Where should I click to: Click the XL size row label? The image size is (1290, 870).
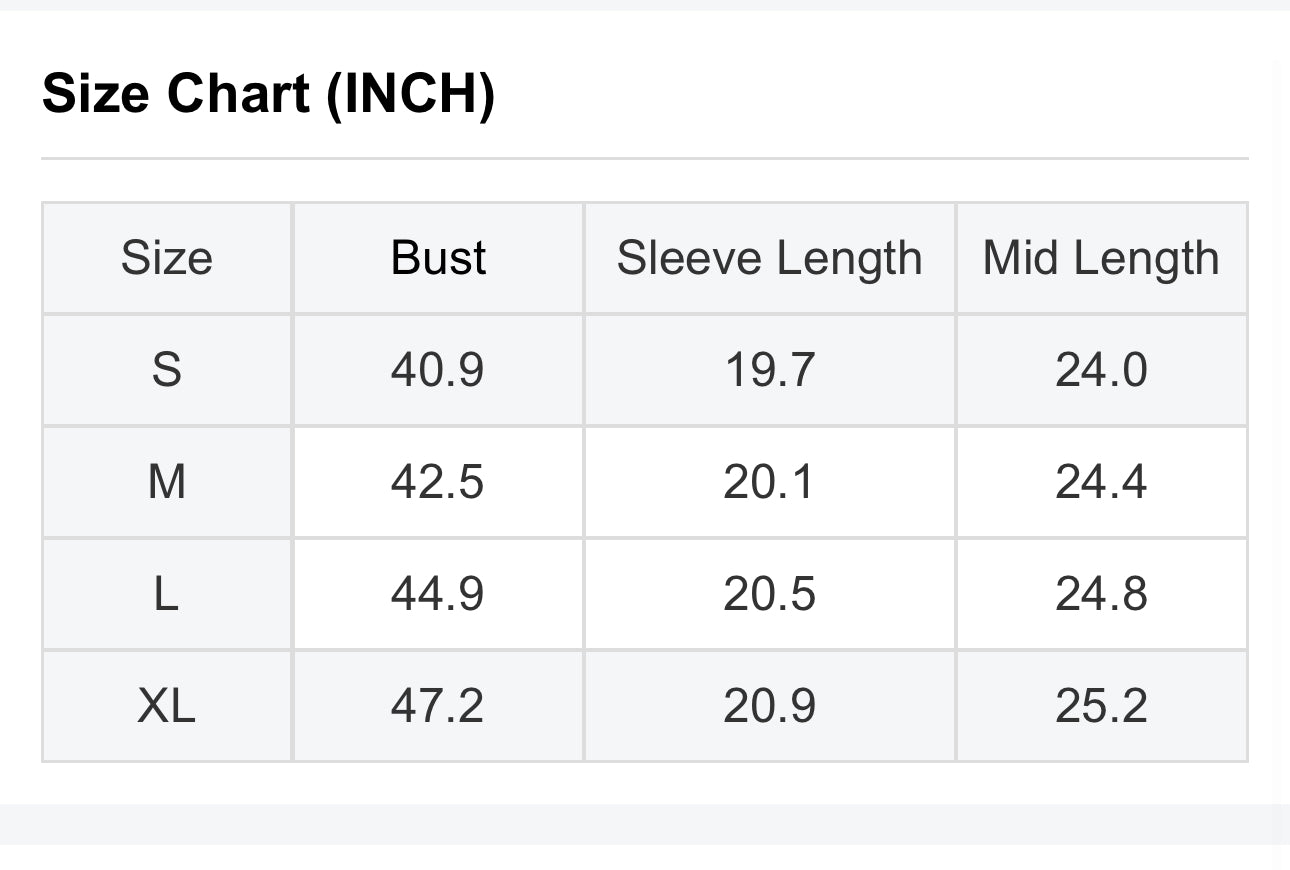coord(166,706)
